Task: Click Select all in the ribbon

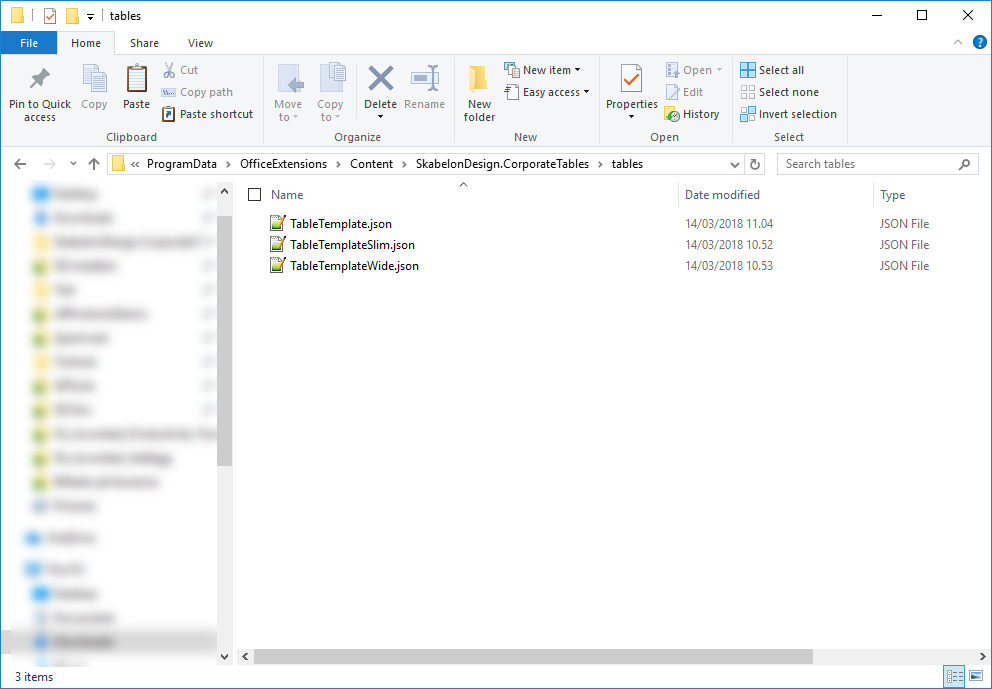Action: pyautogui.click(x=772, y=70)
